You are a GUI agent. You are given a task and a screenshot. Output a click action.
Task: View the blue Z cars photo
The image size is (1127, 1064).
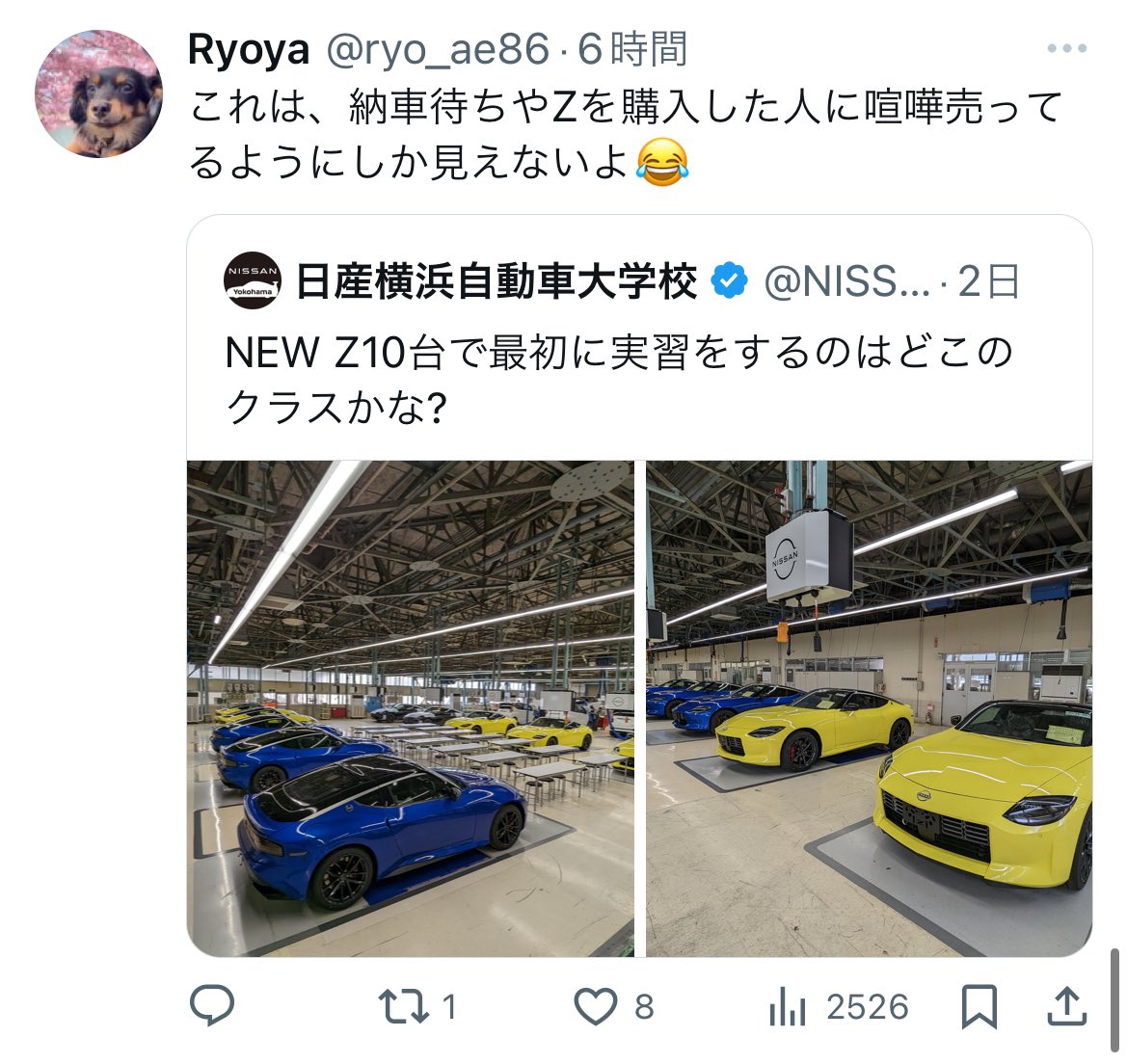[411, 708]
